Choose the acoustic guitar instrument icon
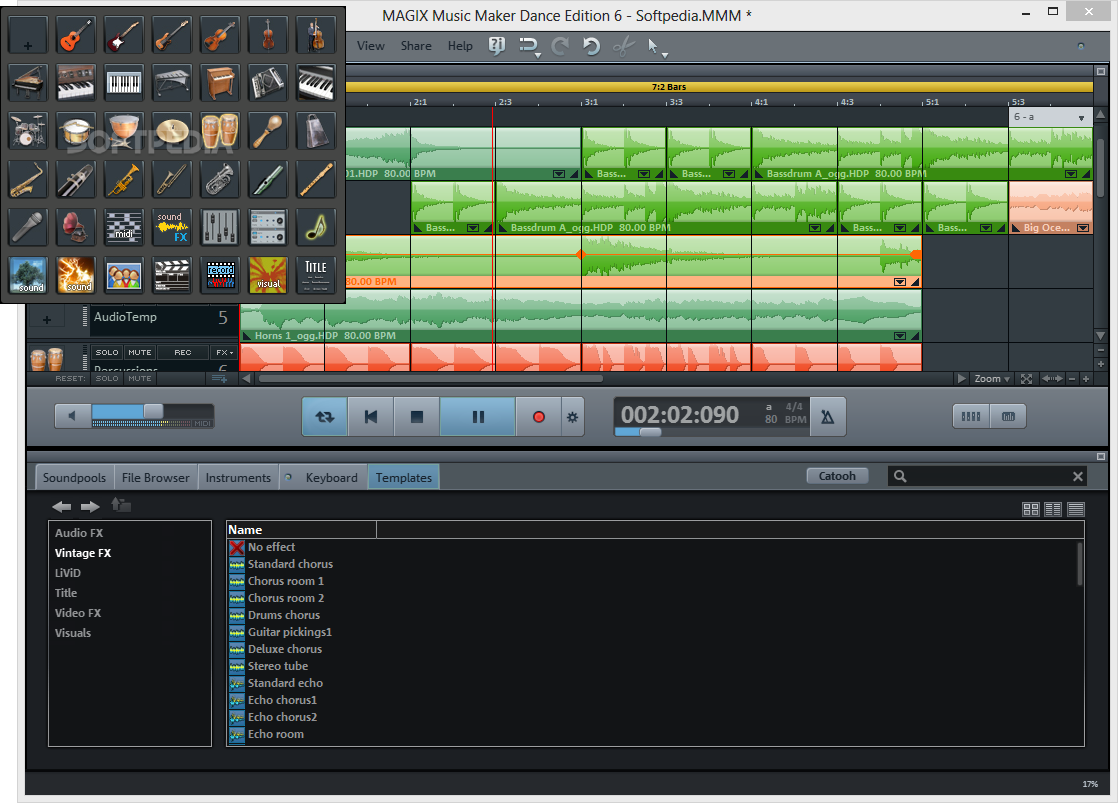The image size is (1118, 803). [x=76, y=36]
